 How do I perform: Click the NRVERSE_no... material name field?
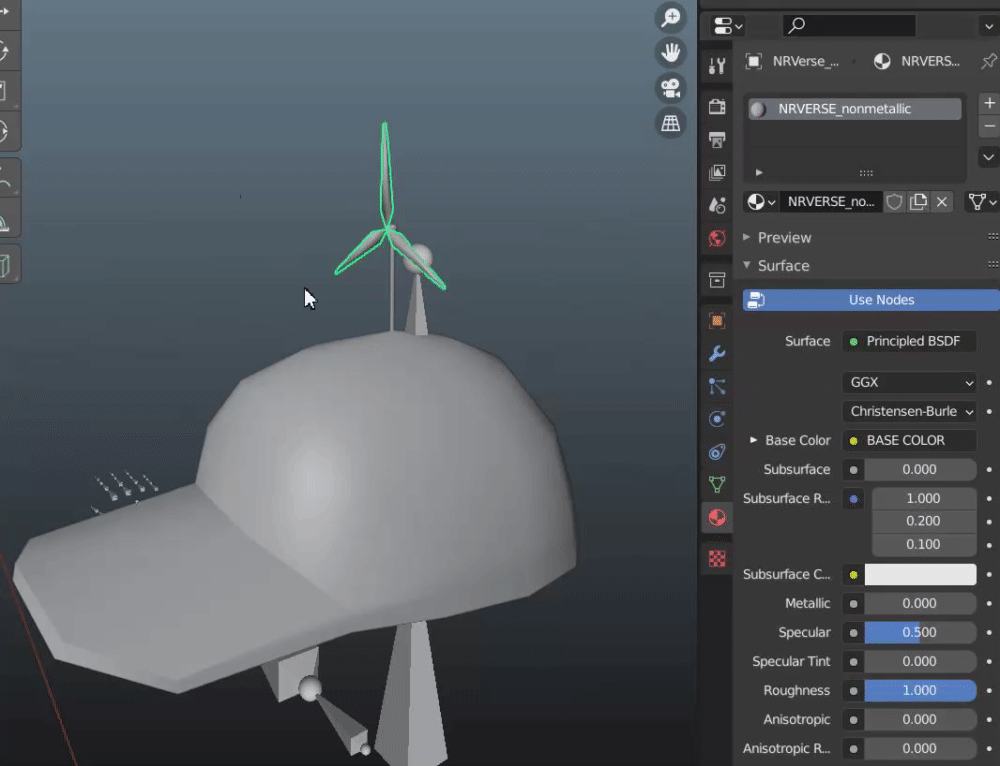tap(830, 202)
